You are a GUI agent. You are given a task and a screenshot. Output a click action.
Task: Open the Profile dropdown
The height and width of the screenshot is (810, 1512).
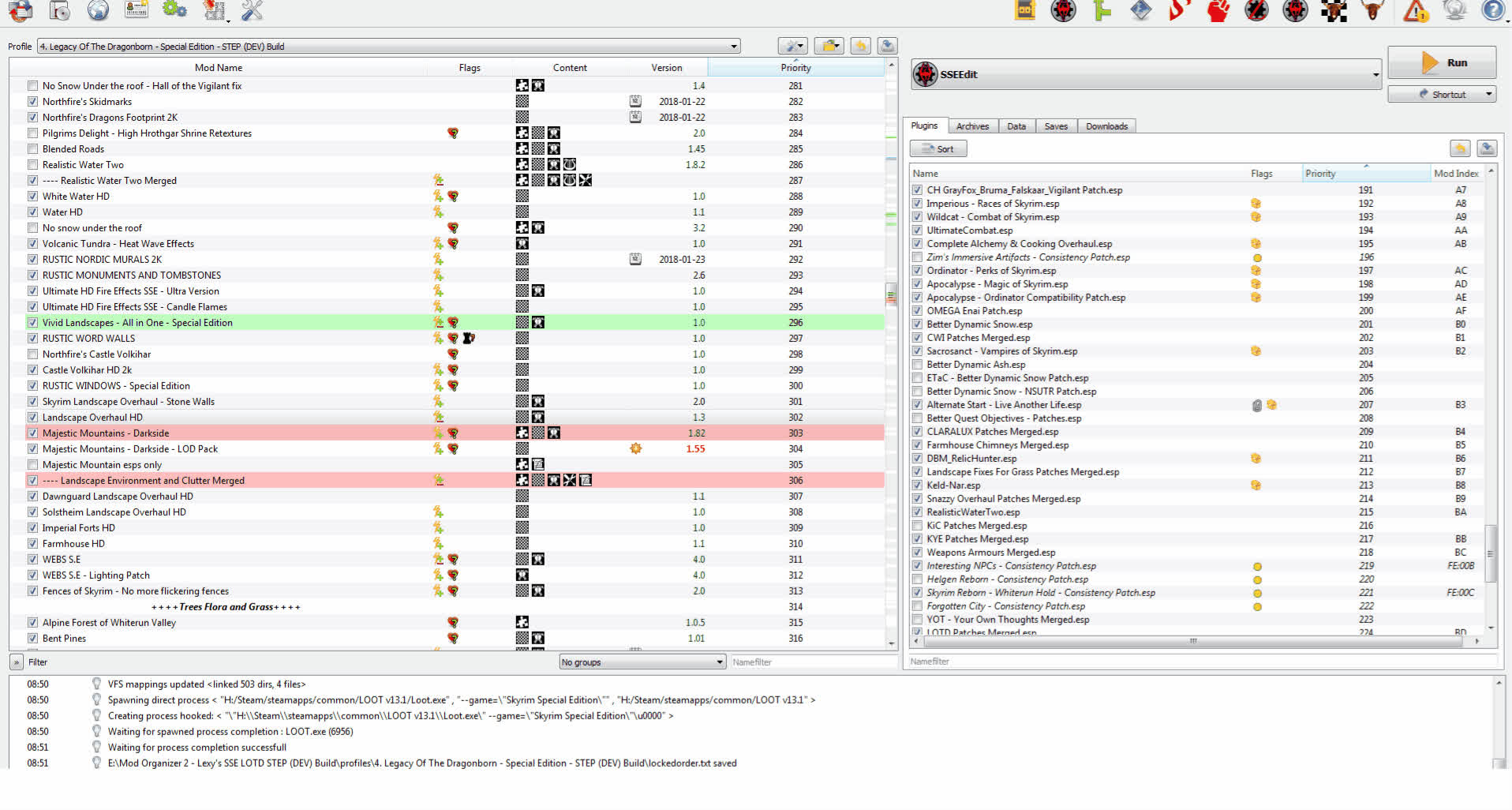[389, 46]
